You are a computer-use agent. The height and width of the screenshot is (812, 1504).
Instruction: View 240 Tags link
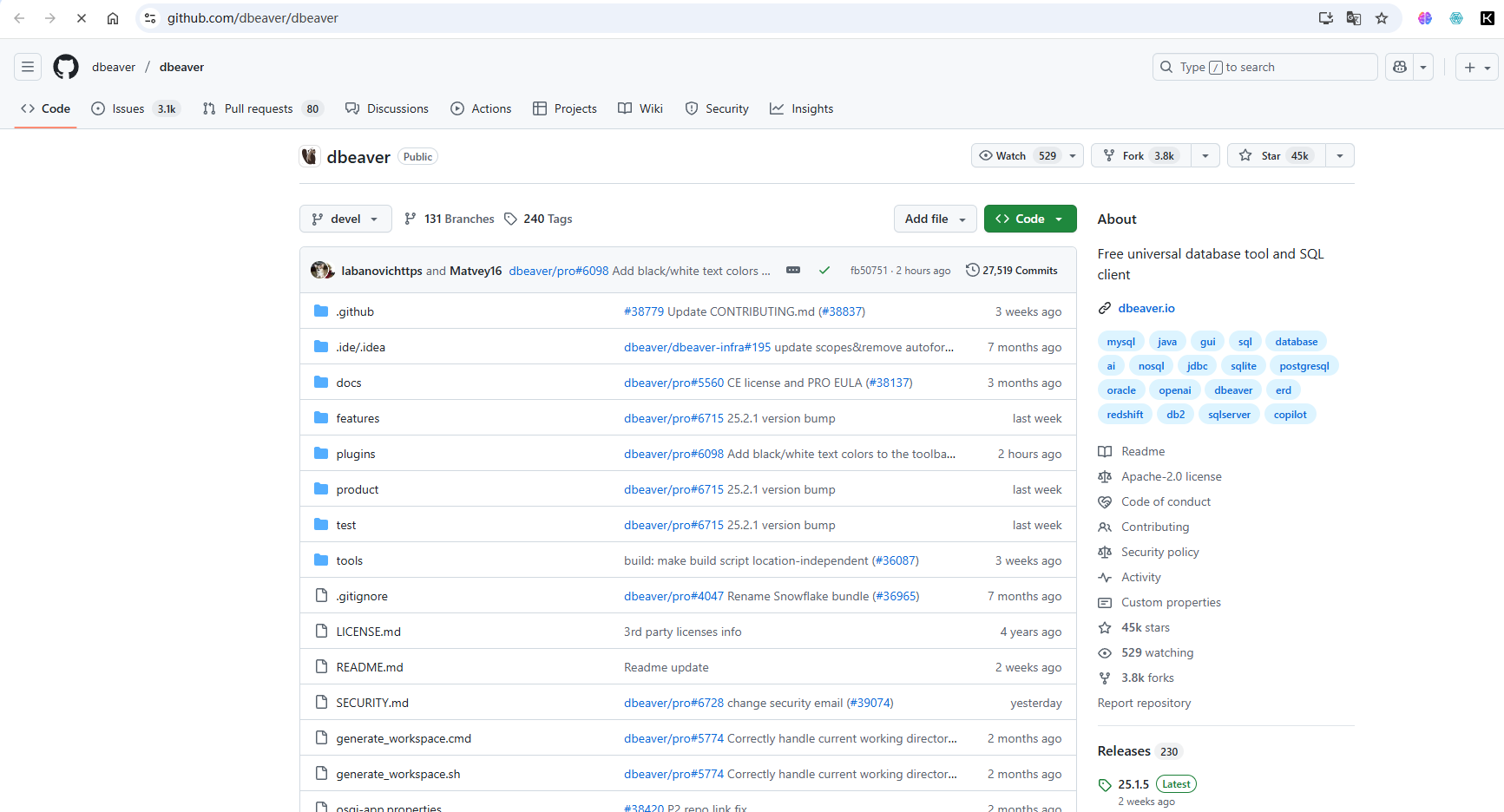[x=538, y=219]
